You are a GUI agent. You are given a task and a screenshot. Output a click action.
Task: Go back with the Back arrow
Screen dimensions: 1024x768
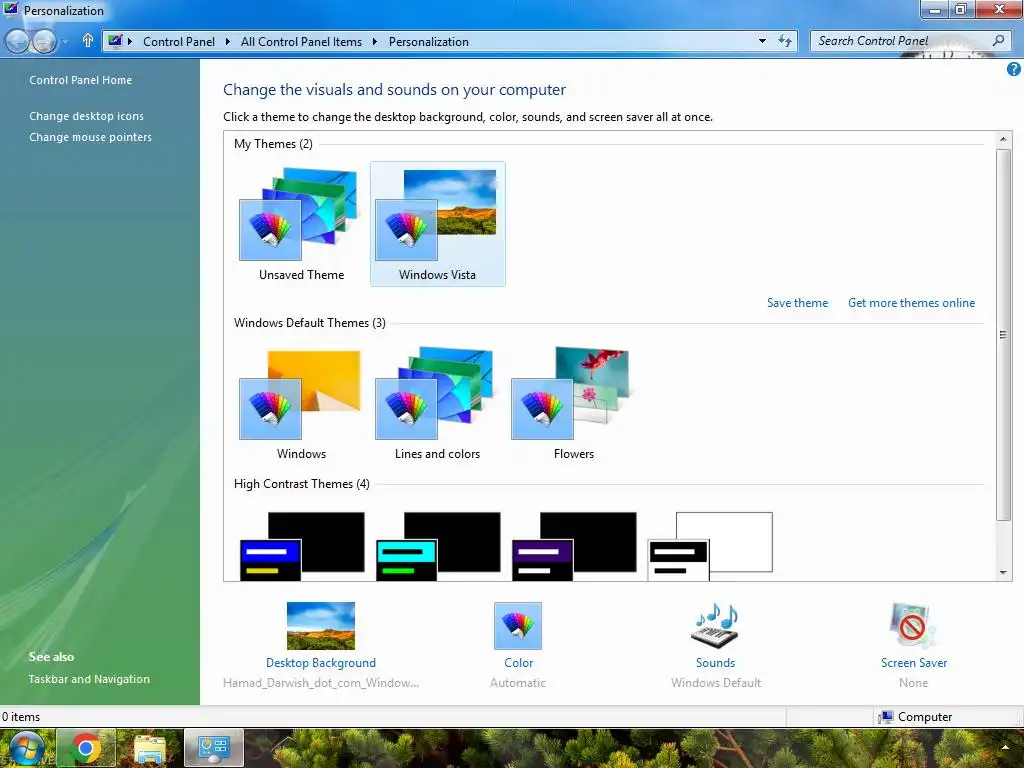click(18, 42)
